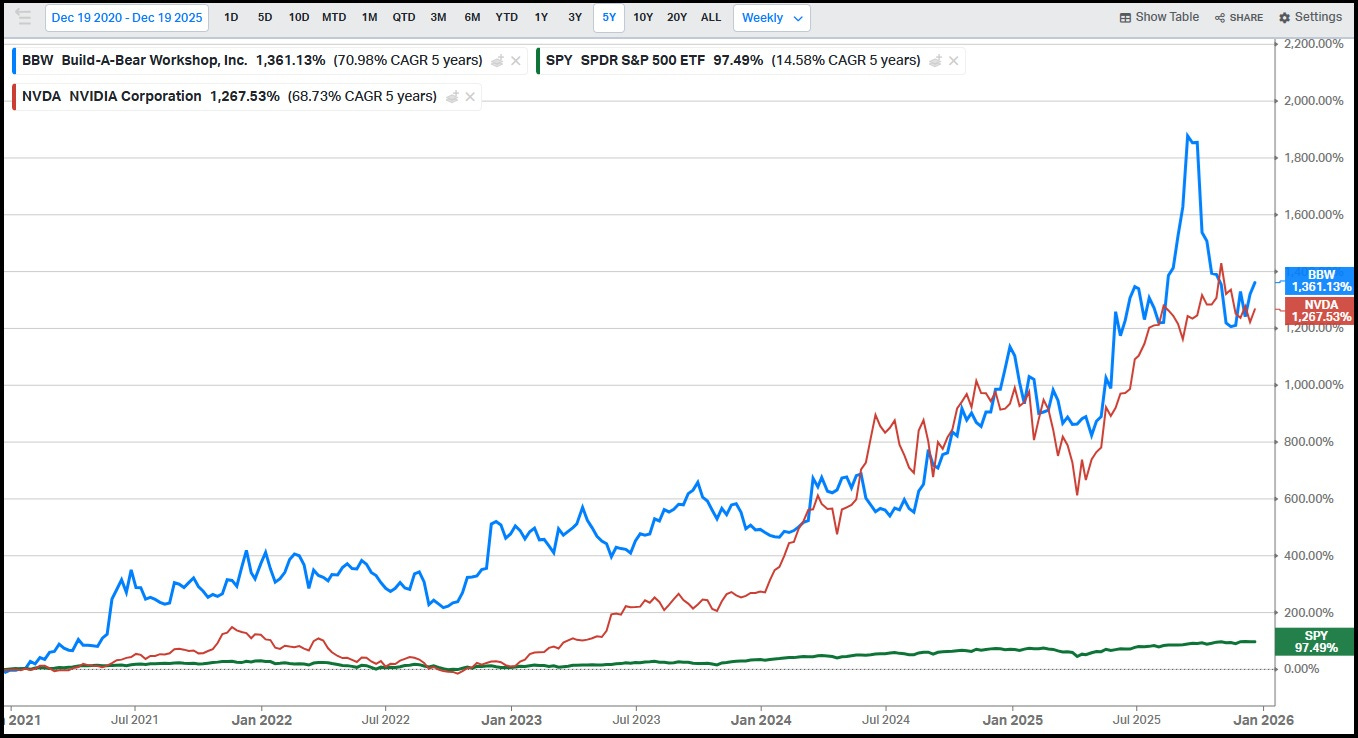This screenshot has width=1358, height=738.
Task: Click the red NVDA color bar in legend
Action: pyautogui.click(x=15, y=97)
